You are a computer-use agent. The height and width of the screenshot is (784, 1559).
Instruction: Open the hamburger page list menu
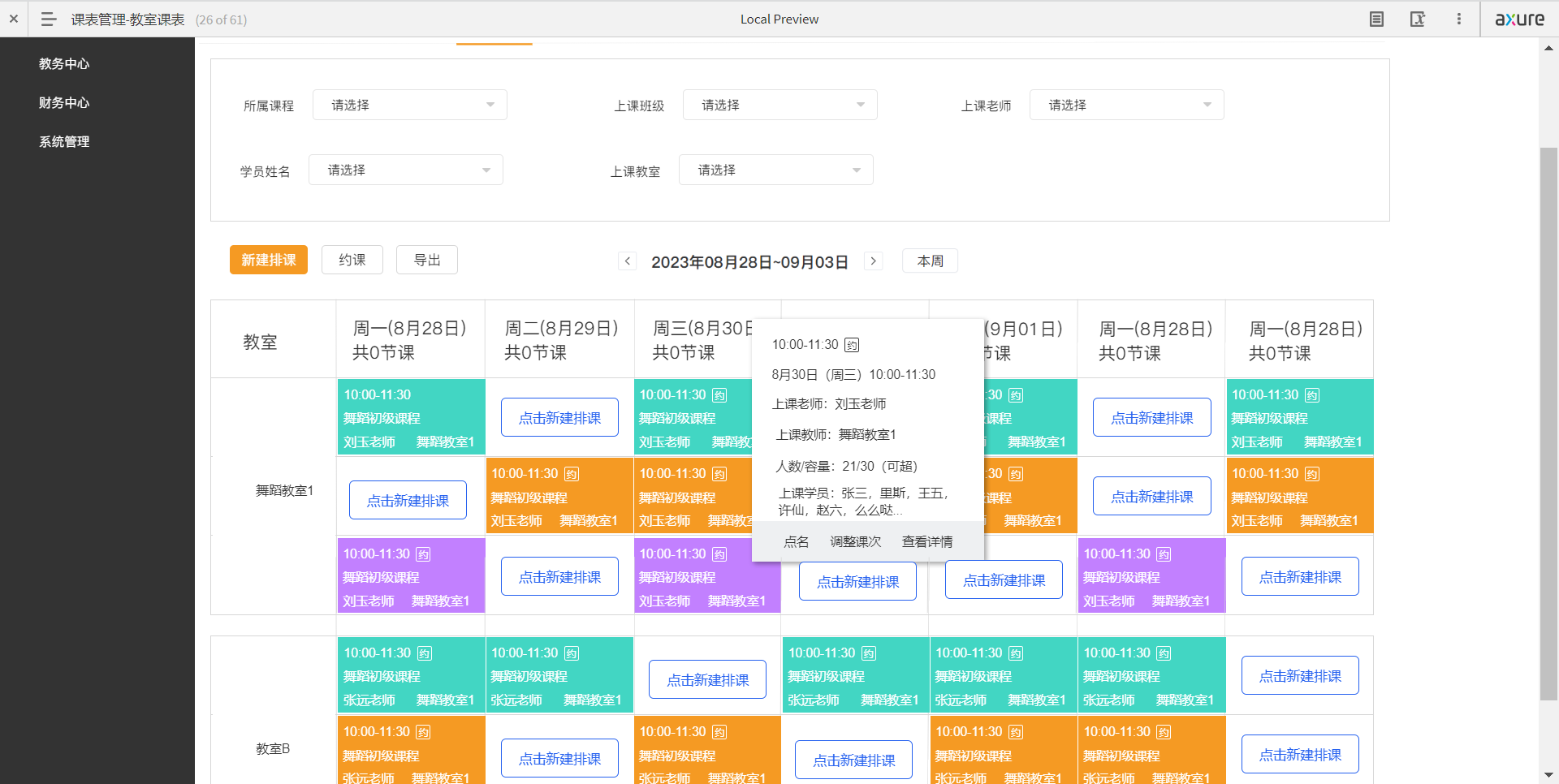(x=48, y=19)
